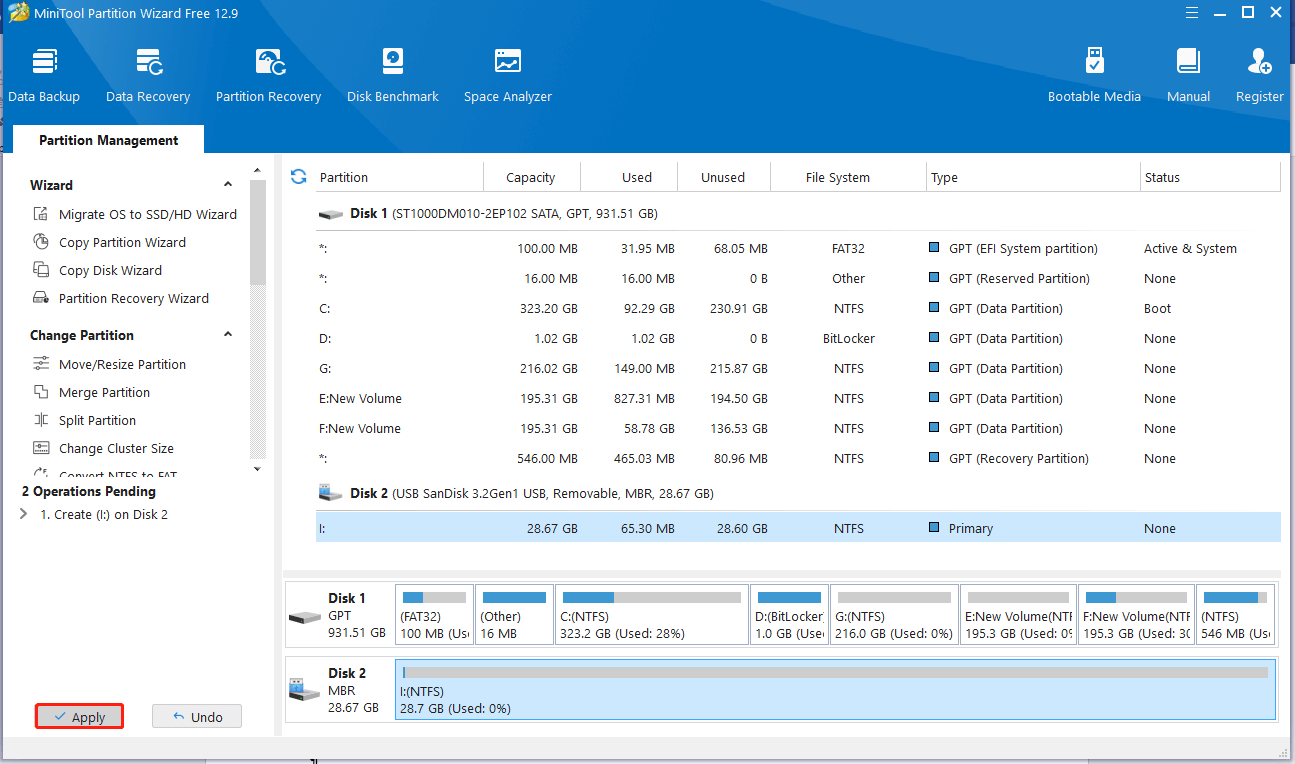Undo the last pending operation
This screenshot has width=1295, height=764.
(x=197, y=717)
